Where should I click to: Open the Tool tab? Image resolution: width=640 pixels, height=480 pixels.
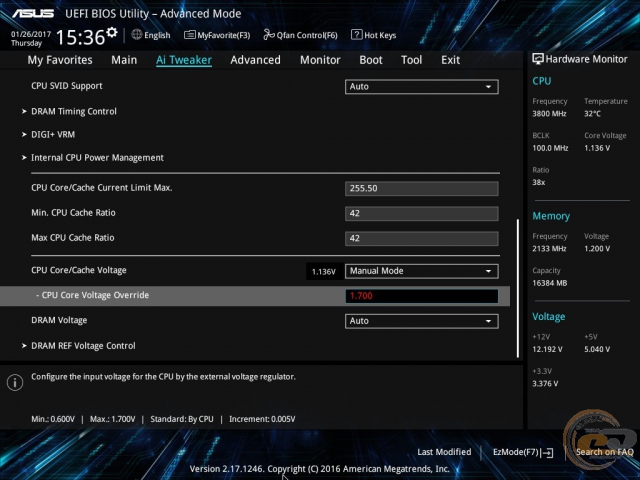click(411, 60)
